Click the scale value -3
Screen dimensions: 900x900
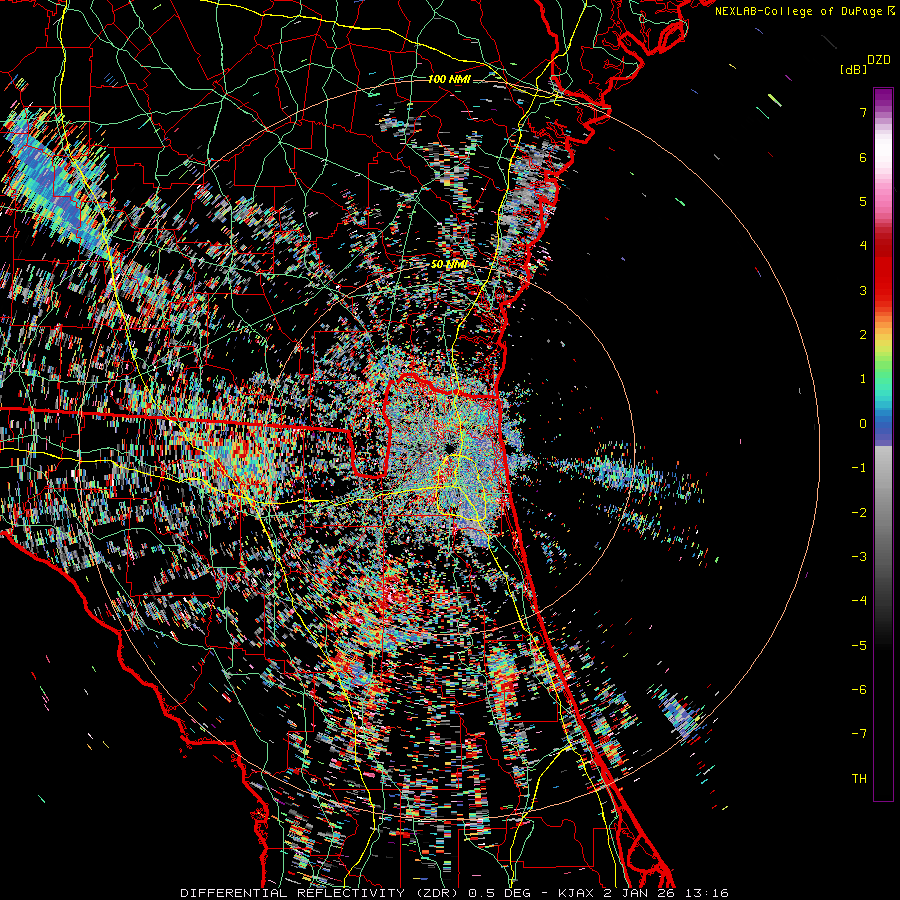tap(859, 557)
